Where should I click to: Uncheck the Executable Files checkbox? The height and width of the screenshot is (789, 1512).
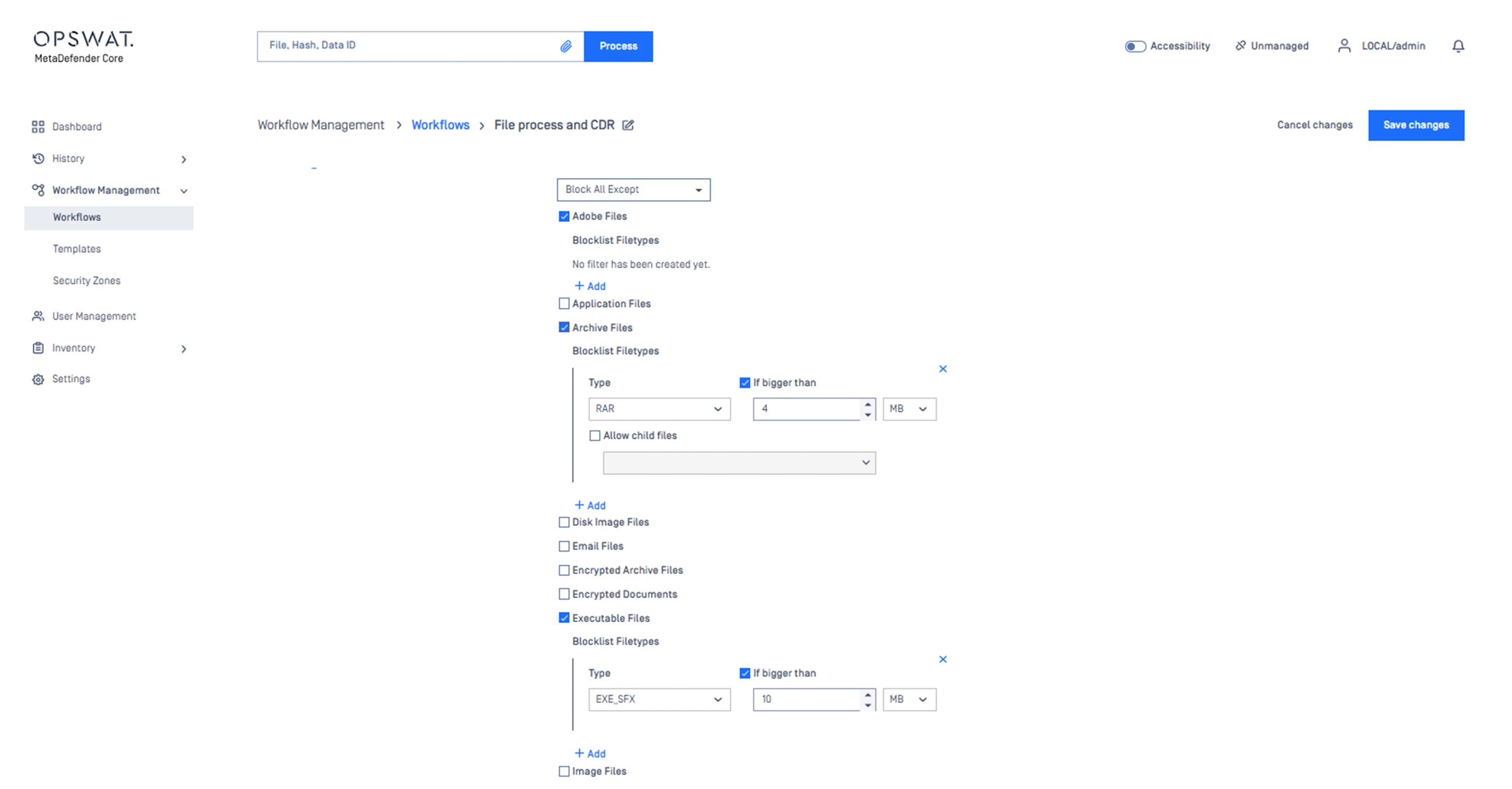(x=564, y=617)
